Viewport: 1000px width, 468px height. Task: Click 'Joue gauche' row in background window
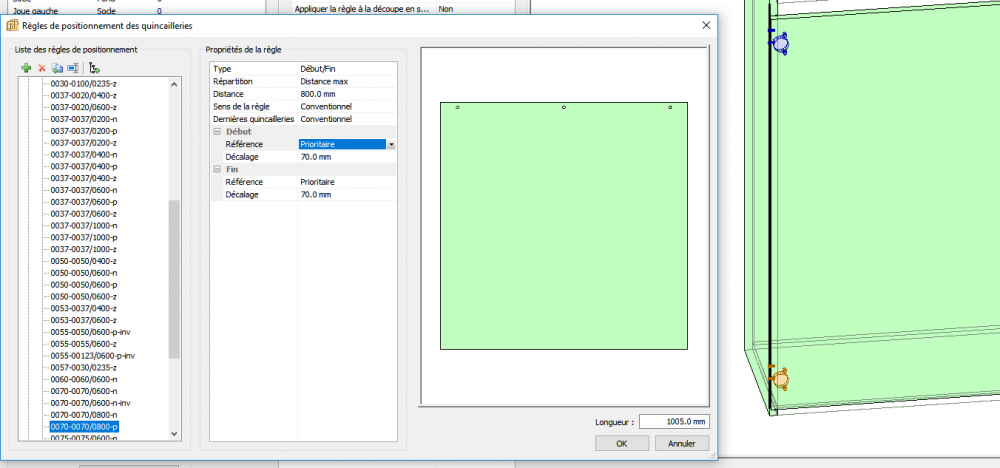36,11
